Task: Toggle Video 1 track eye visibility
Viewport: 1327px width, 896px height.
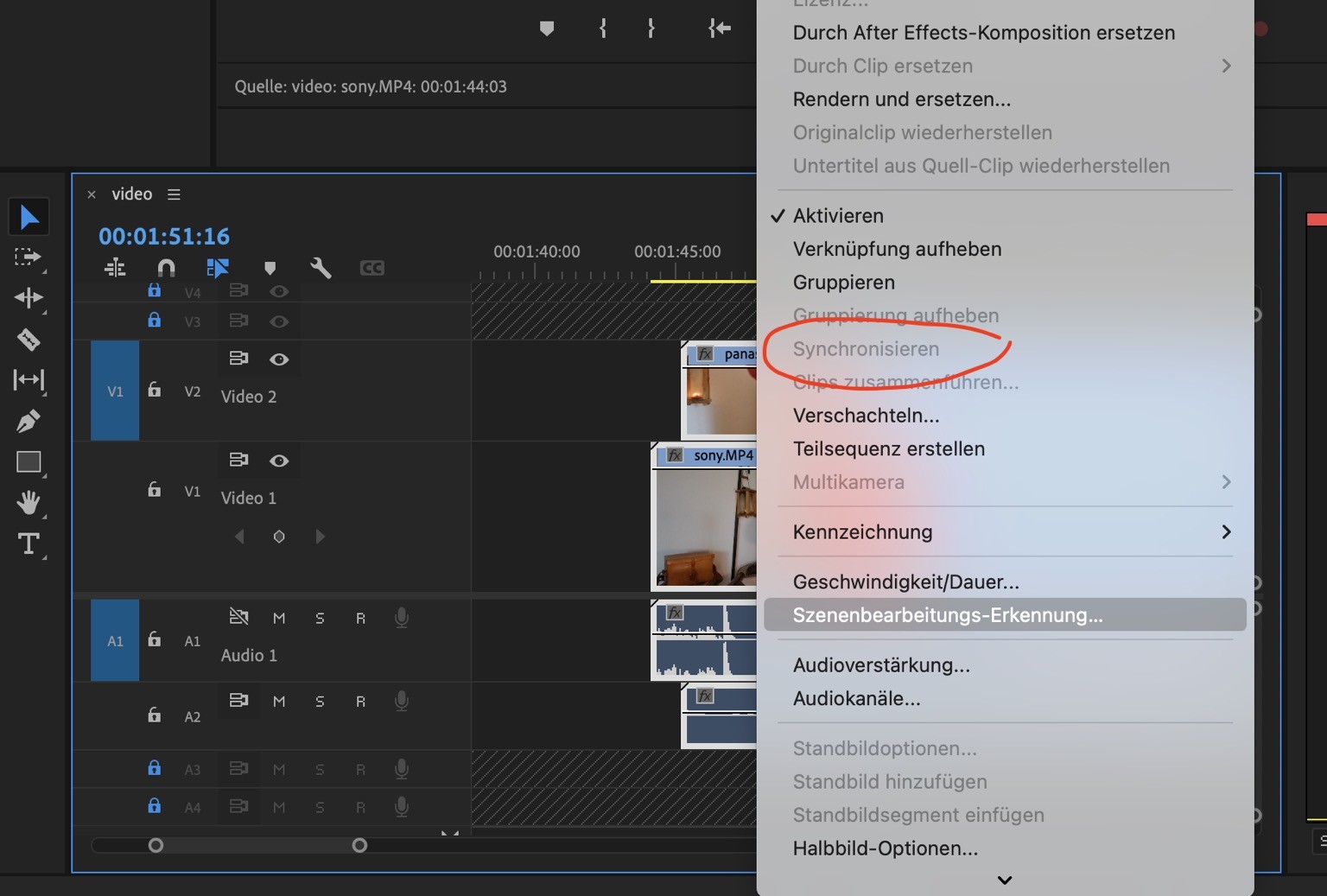Action: [278, 461]
